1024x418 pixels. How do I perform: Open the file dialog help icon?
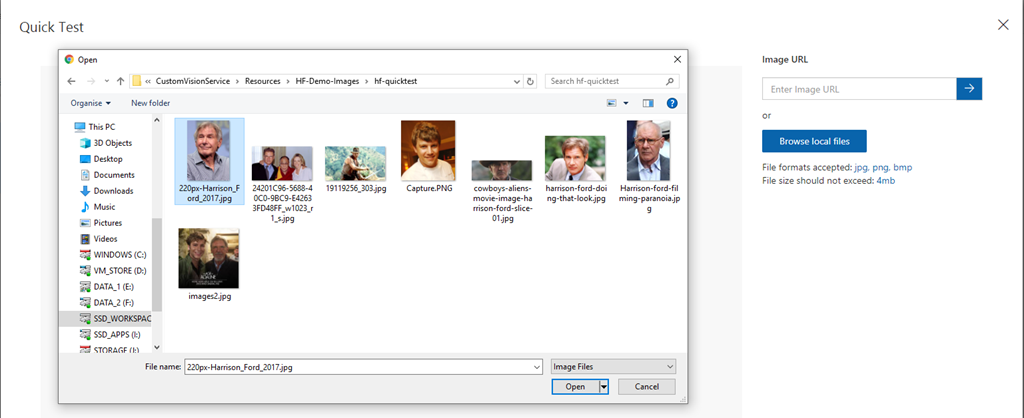[672, 103]
